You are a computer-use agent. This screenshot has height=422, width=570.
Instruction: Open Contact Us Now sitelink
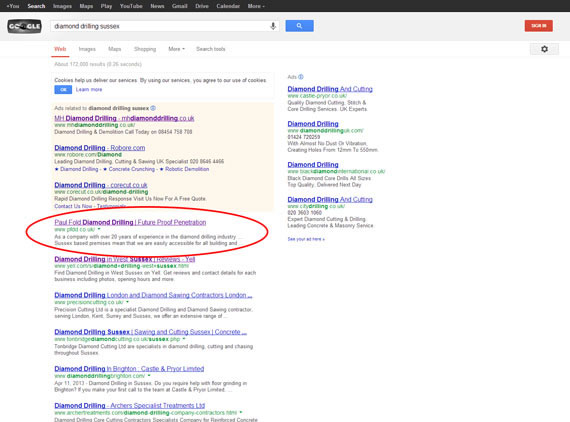point(73,206)
